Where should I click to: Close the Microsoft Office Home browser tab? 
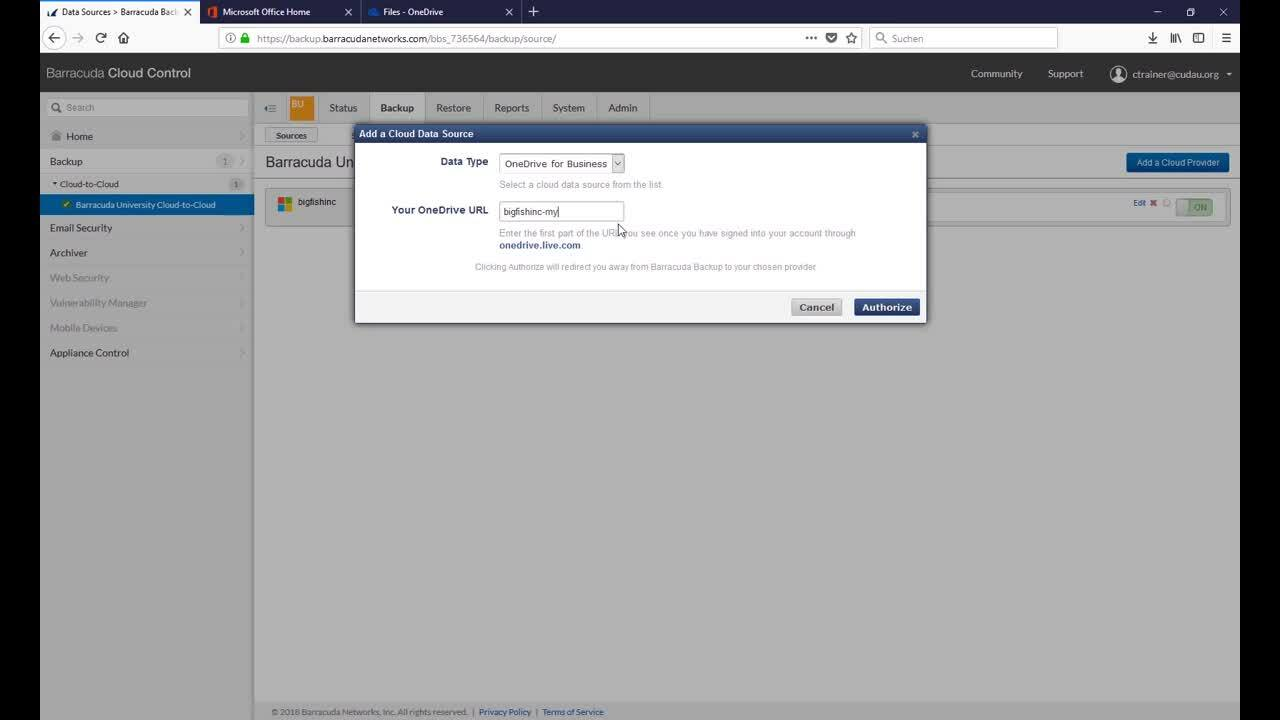348,12
